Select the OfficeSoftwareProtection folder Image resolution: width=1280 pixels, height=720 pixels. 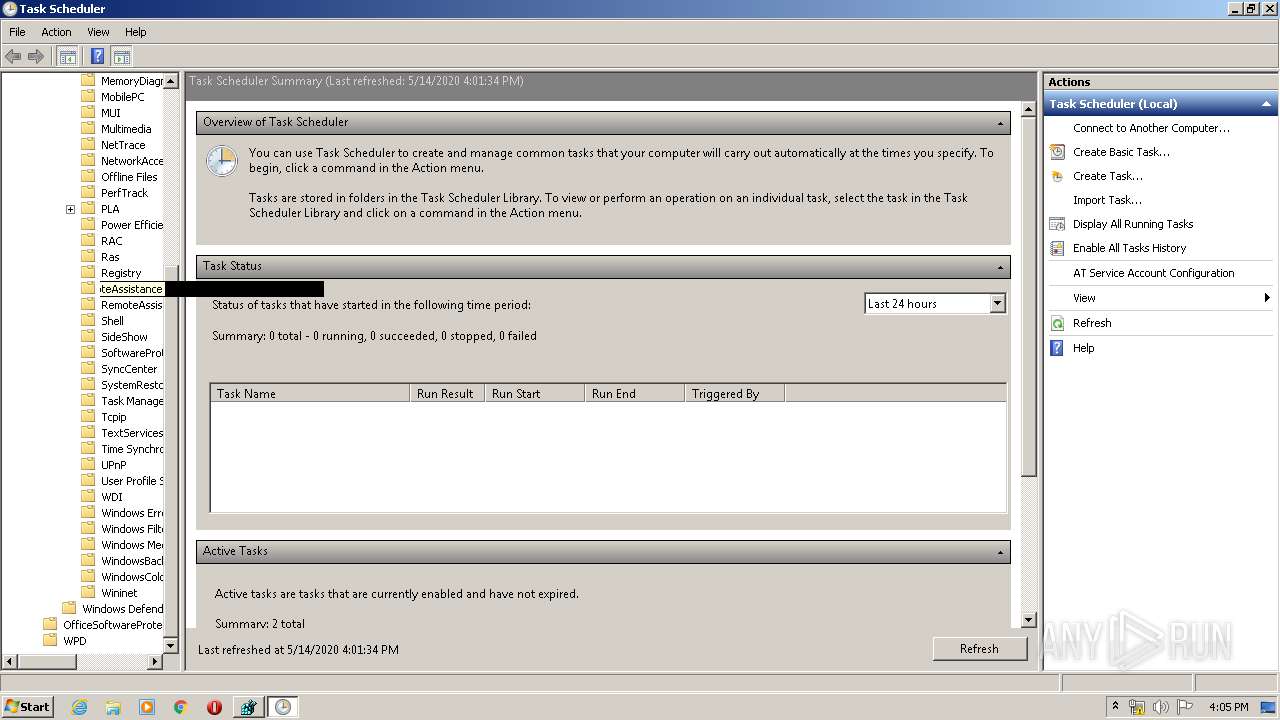coord(112,625)
